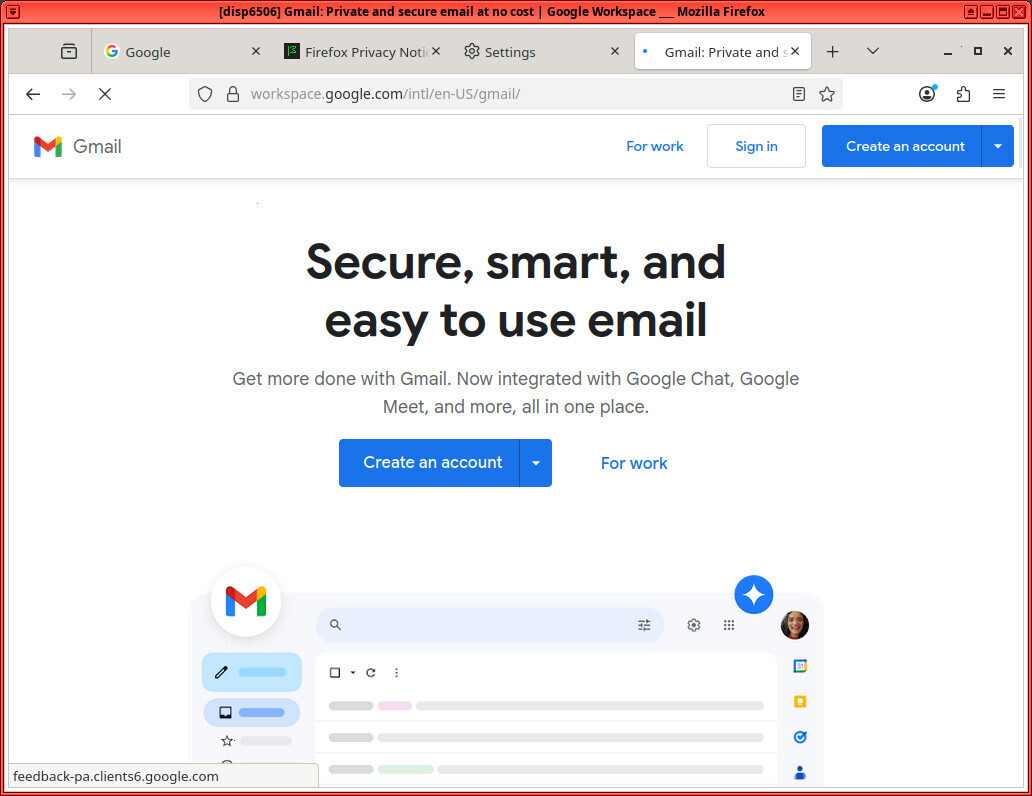Image resolution: width=1032 pixels, height=796 pixels.
Task: Open the List all tabs chevron
Action: (872, 52)
